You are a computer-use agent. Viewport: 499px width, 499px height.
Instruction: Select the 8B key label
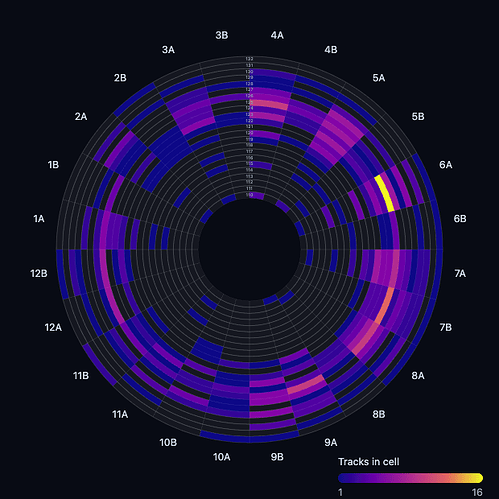click(379, 414)
